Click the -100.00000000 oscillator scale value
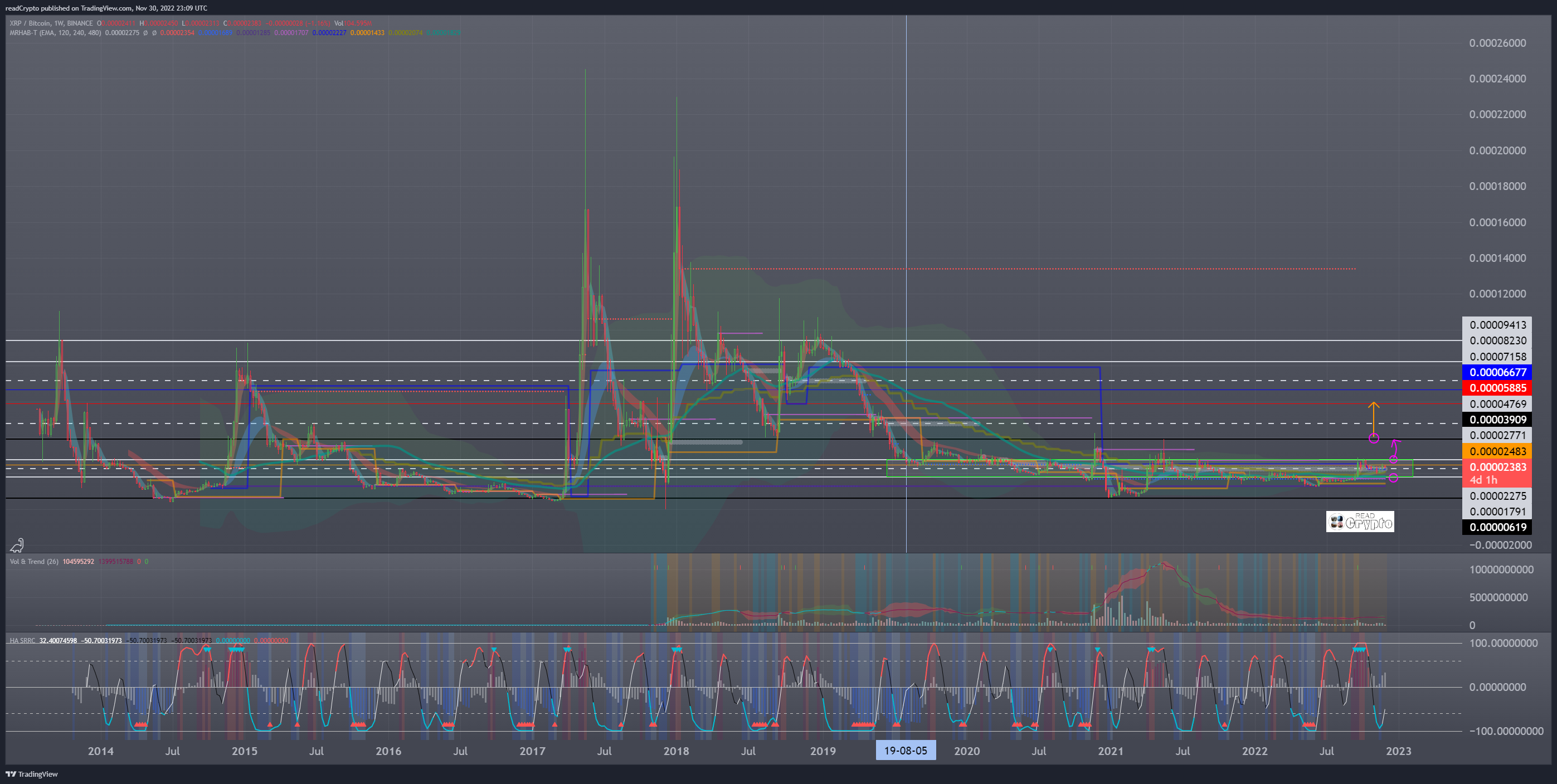This screenshot has width=1557, height=784. coord(1506,731)
